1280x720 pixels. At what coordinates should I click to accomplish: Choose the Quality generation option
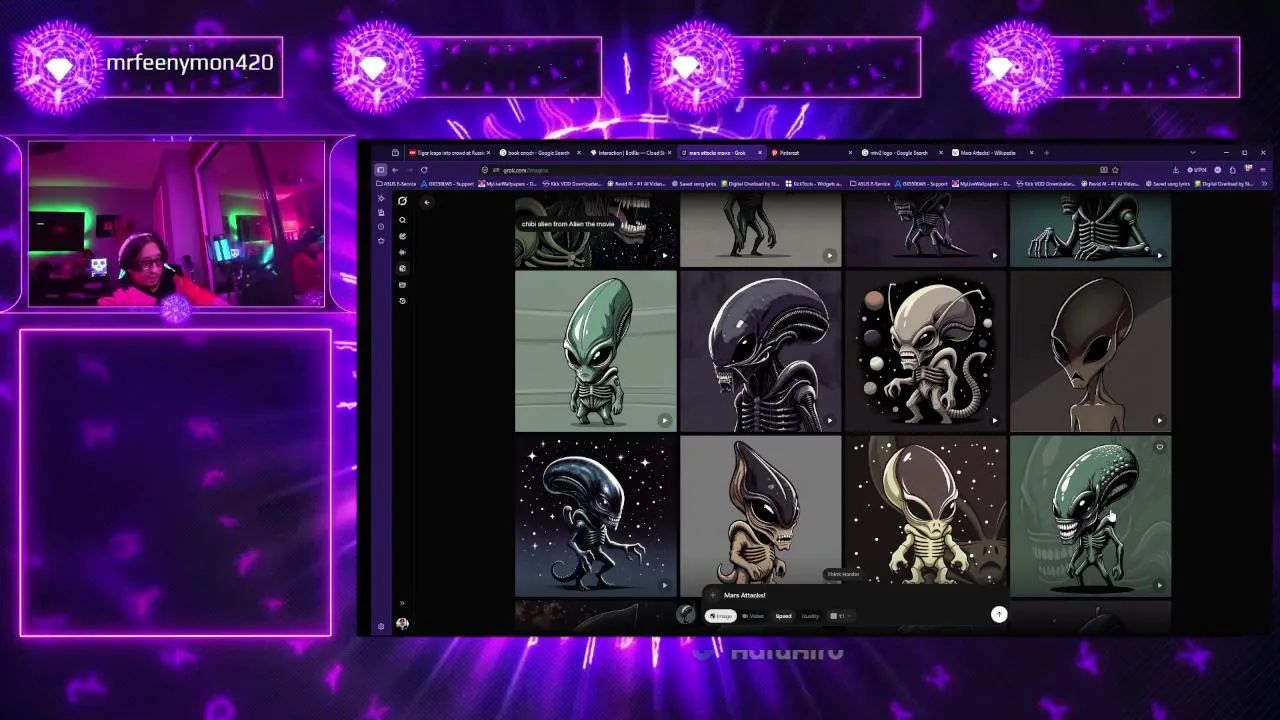(810, 616)
